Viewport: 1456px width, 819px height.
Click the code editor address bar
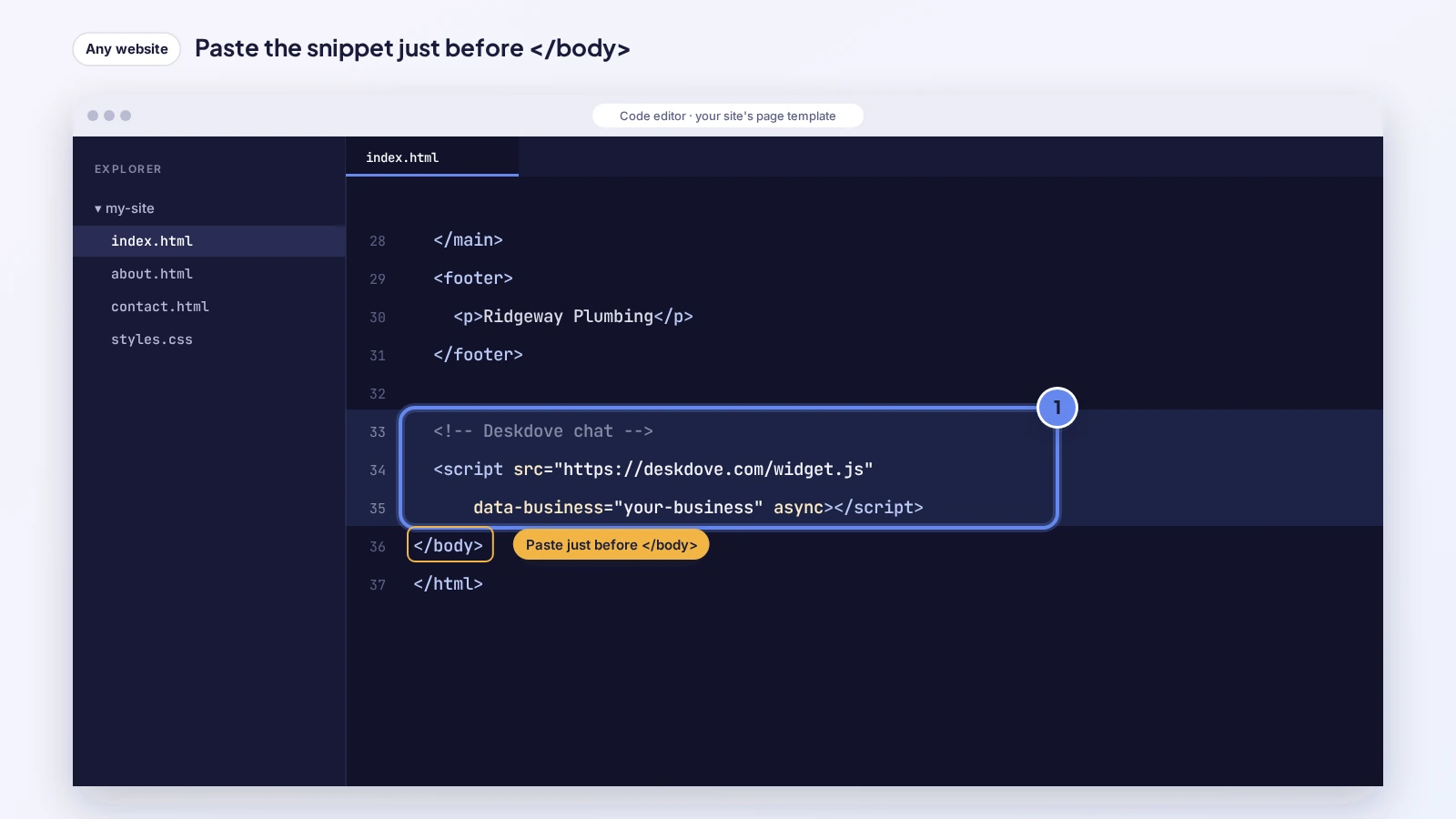[x=728, y=116]
